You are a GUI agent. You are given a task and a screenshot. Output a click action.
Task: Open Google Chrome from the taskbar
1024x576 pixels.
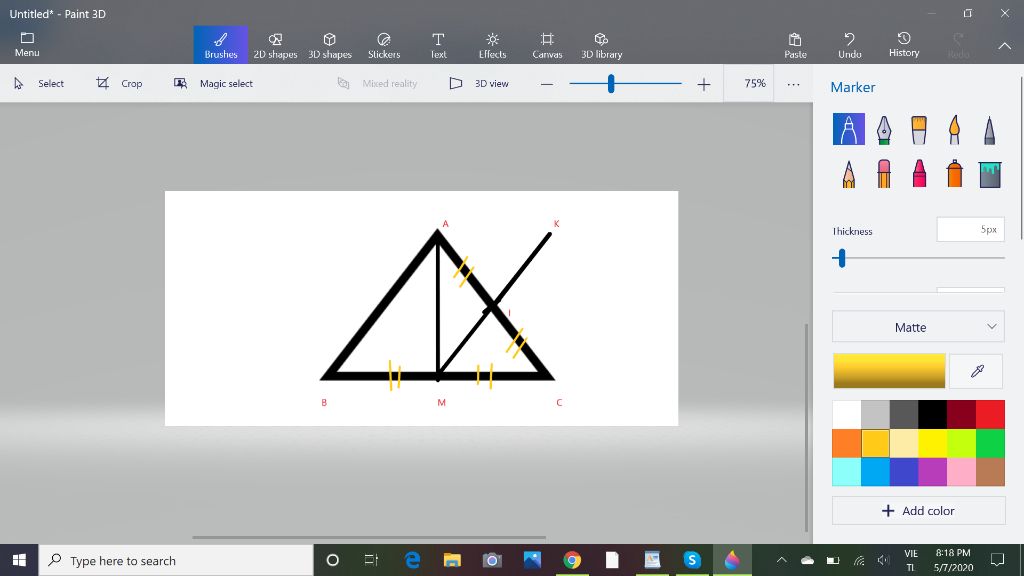tap(572, 560)
